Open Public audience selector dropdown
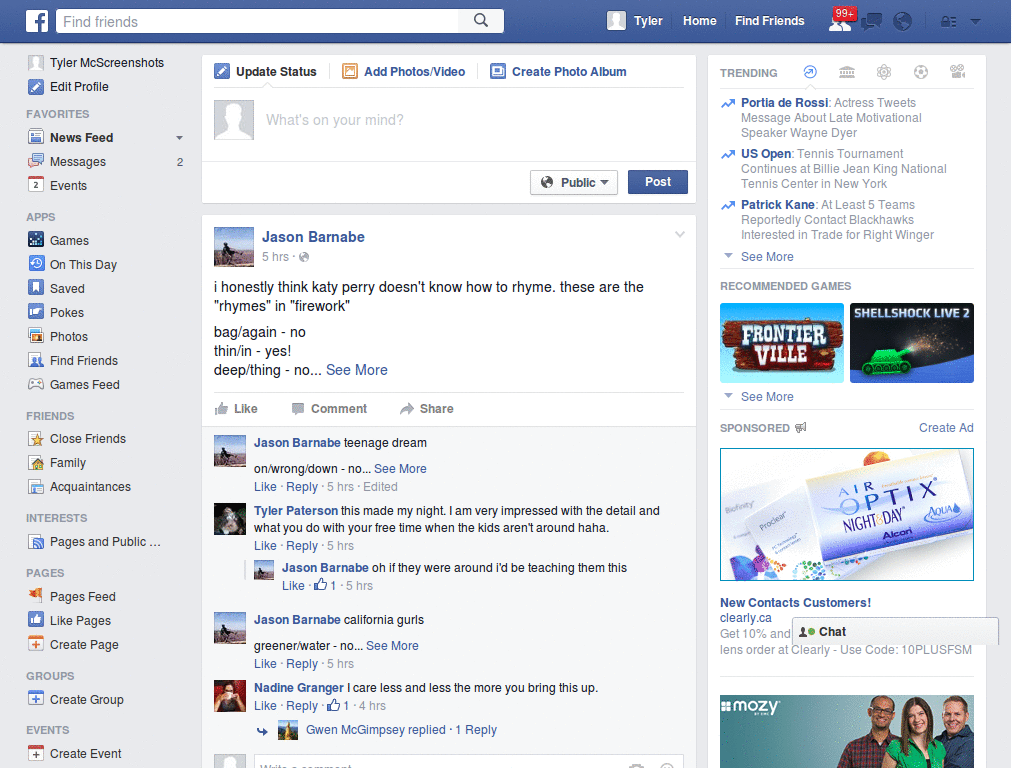 click(x=573, y=182)
